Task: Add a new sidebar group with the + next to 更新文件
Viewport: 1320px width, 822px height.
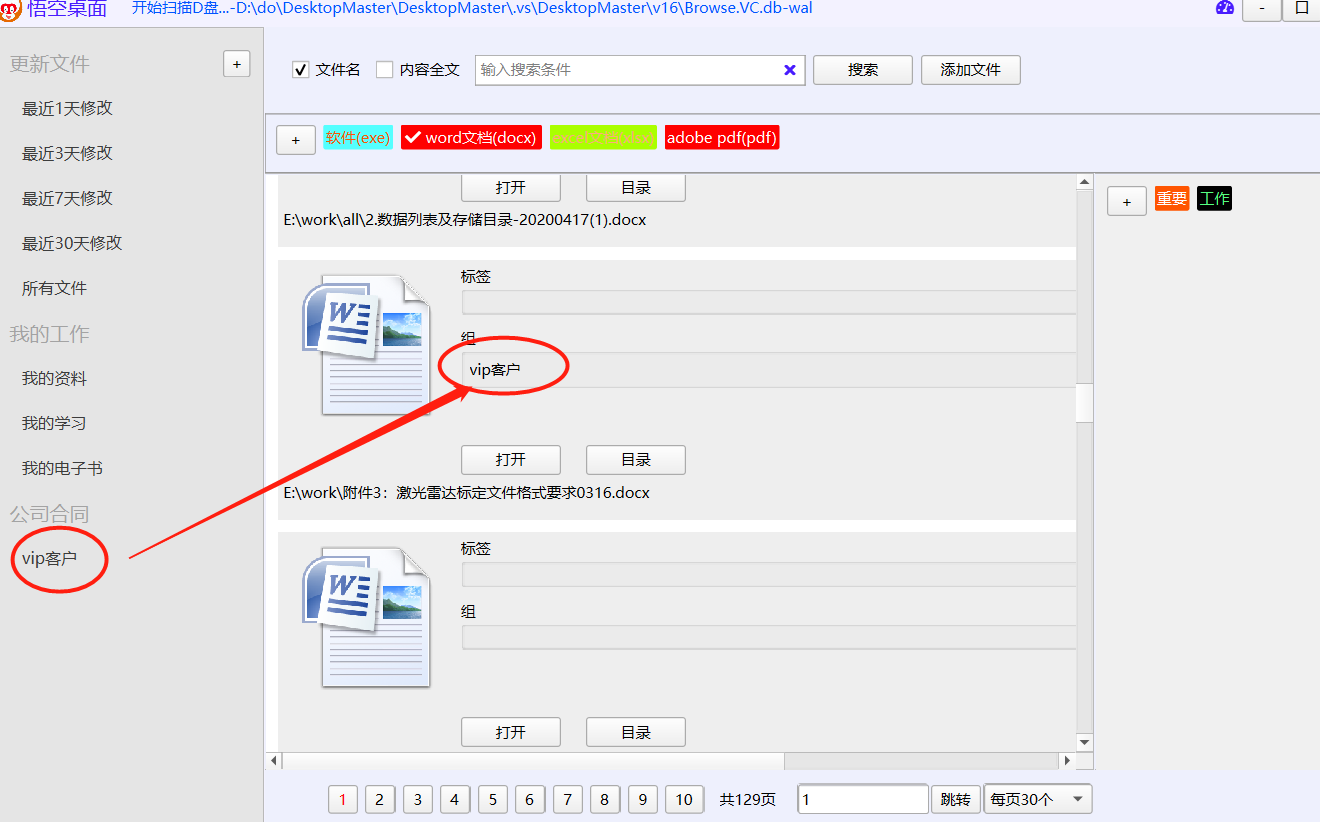Action: (x=236, y=64)
